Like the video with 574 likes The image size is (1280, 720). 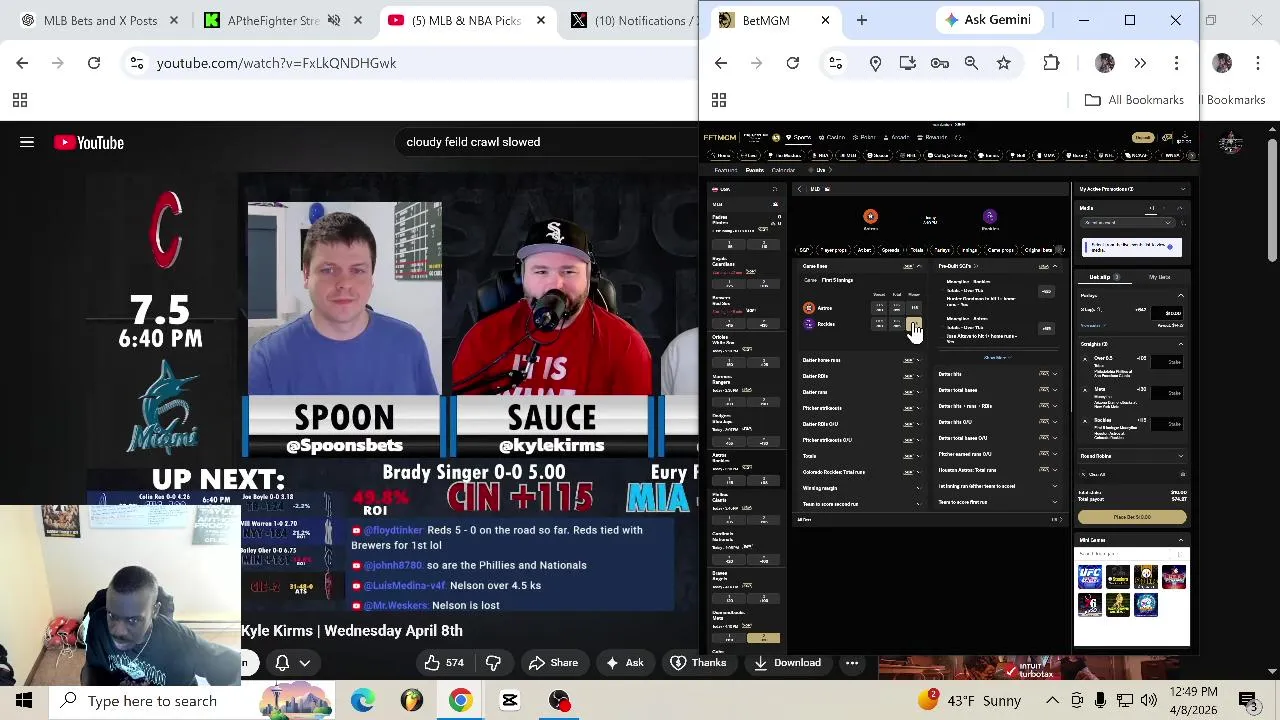pos(443,662)
